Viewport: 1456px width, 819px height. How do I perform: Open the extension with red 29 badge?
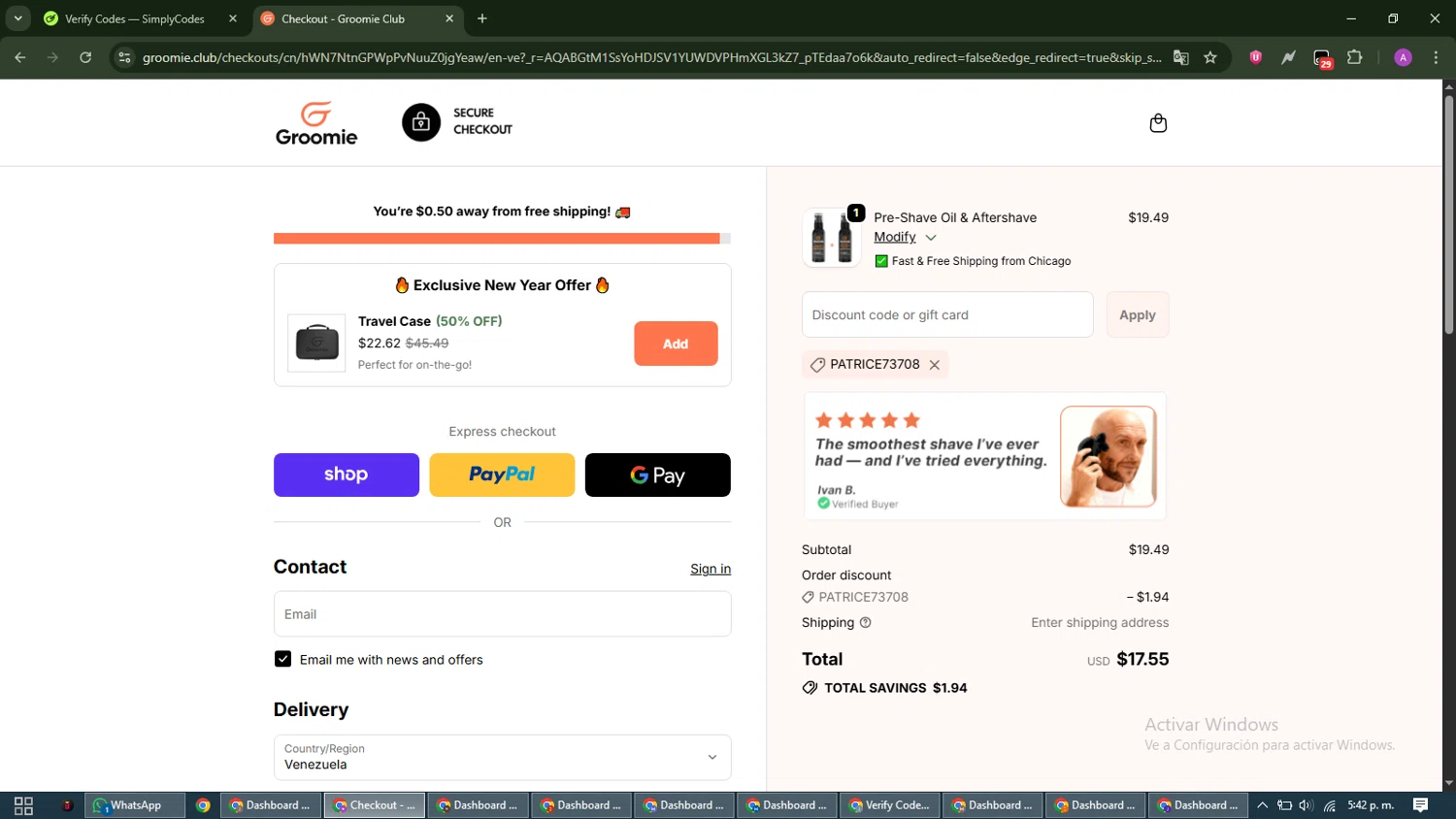1322,58
